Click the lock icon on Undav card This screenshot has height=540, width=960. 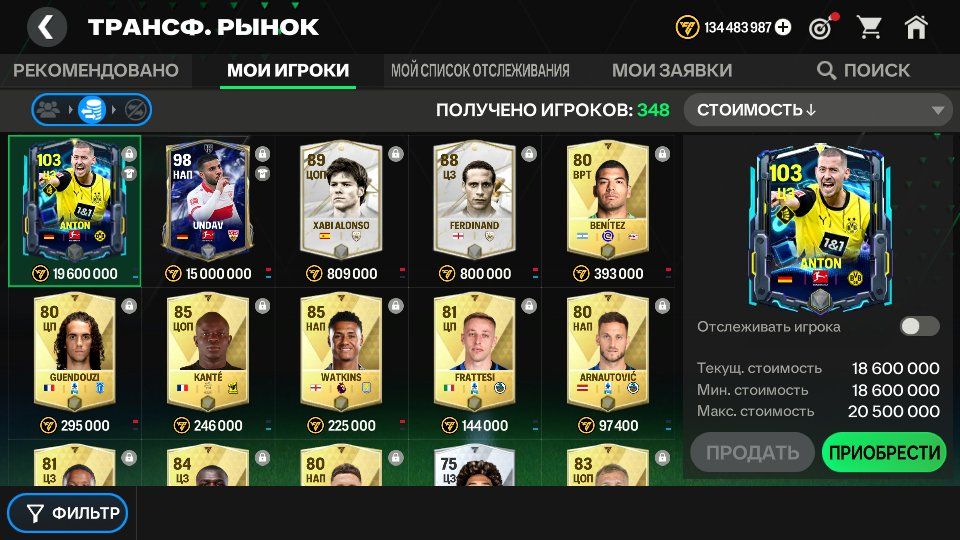click(x=262, y=153)
